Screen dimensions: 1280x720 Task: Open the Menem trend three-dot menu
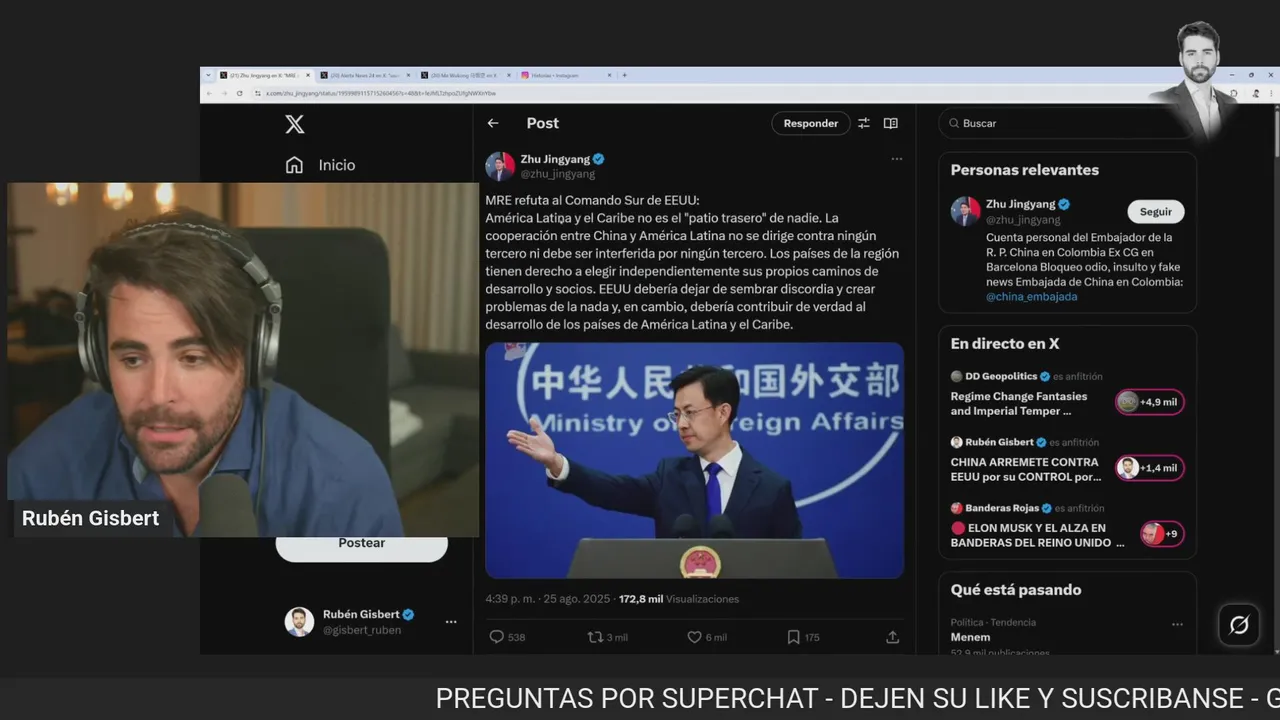coord(1177,624)
